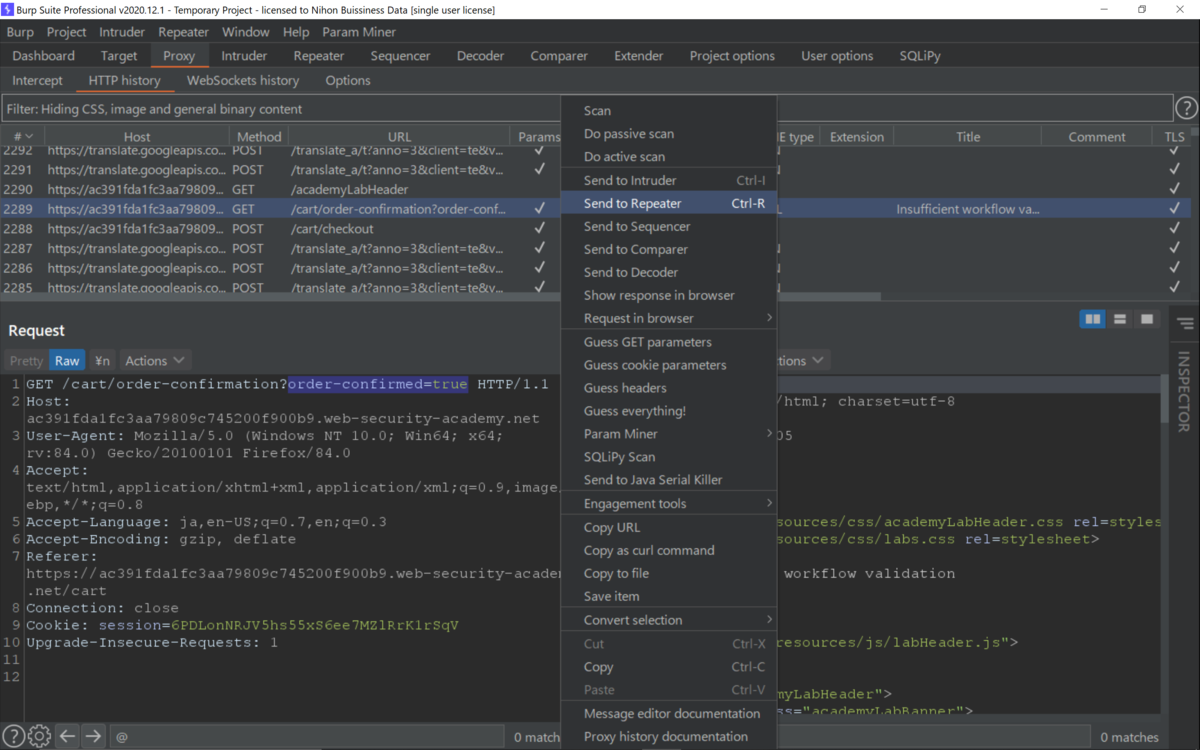The width and height of the screenshot is (1200, 750).
Task: Select Guess headers entry
Action: pos(669,387)
